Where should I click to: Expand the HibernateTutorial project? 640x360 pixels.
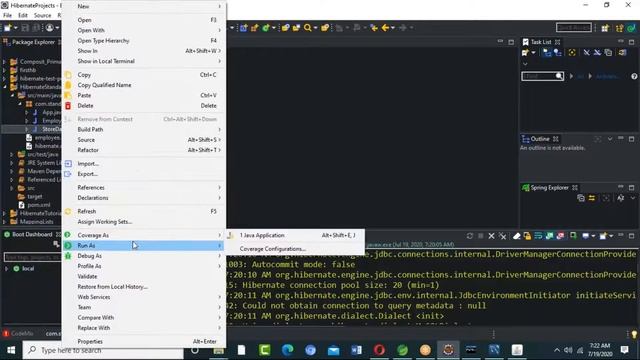point(4,213)
